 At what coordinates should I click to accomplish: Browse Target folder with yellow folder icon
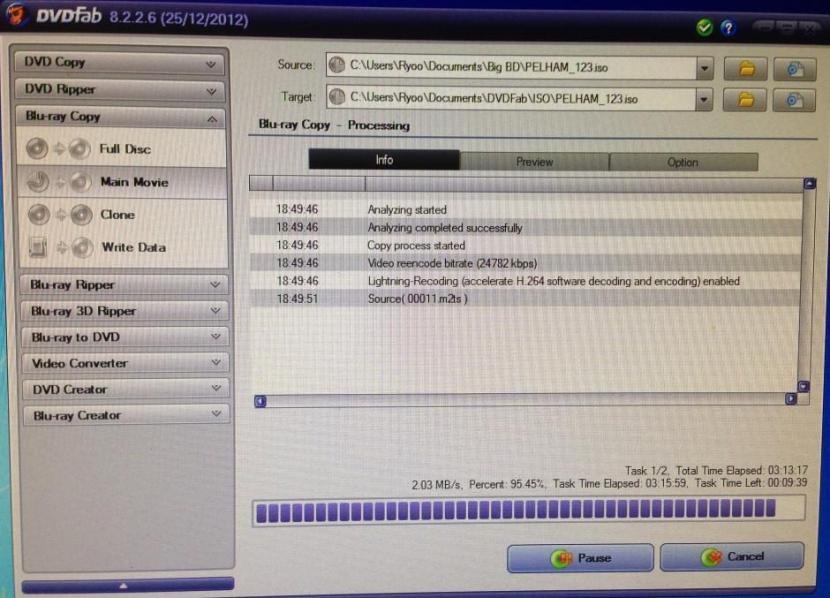(744, 99)
